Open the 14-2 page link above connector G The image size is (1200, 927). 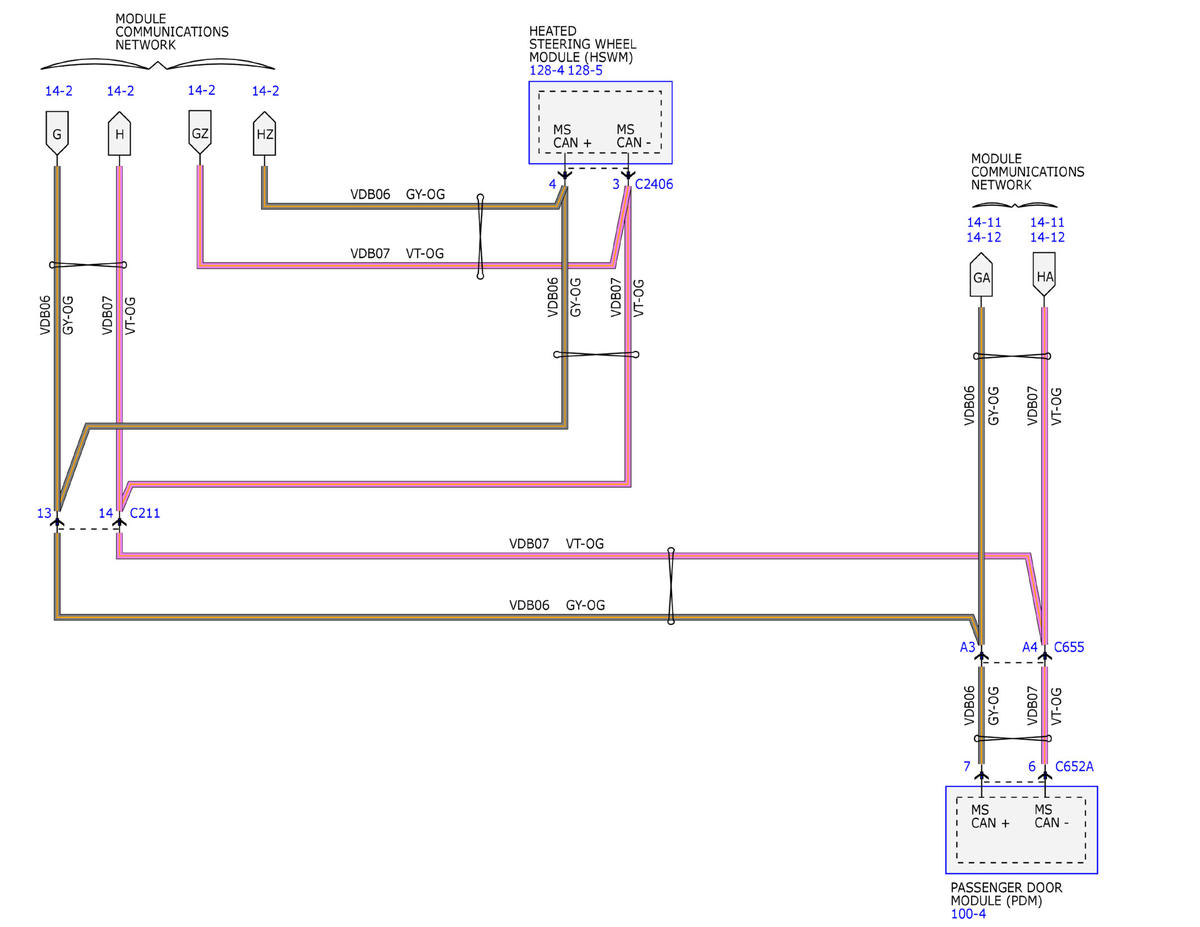[59, 91]
